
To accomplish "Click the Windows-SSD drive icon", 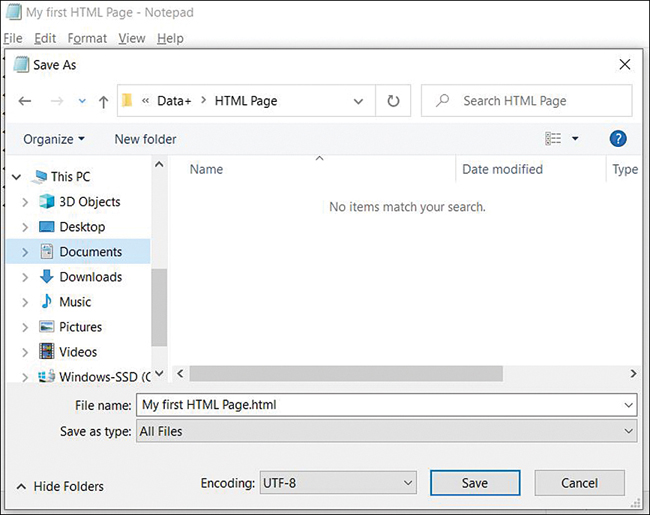I will [x=46, y=376].
